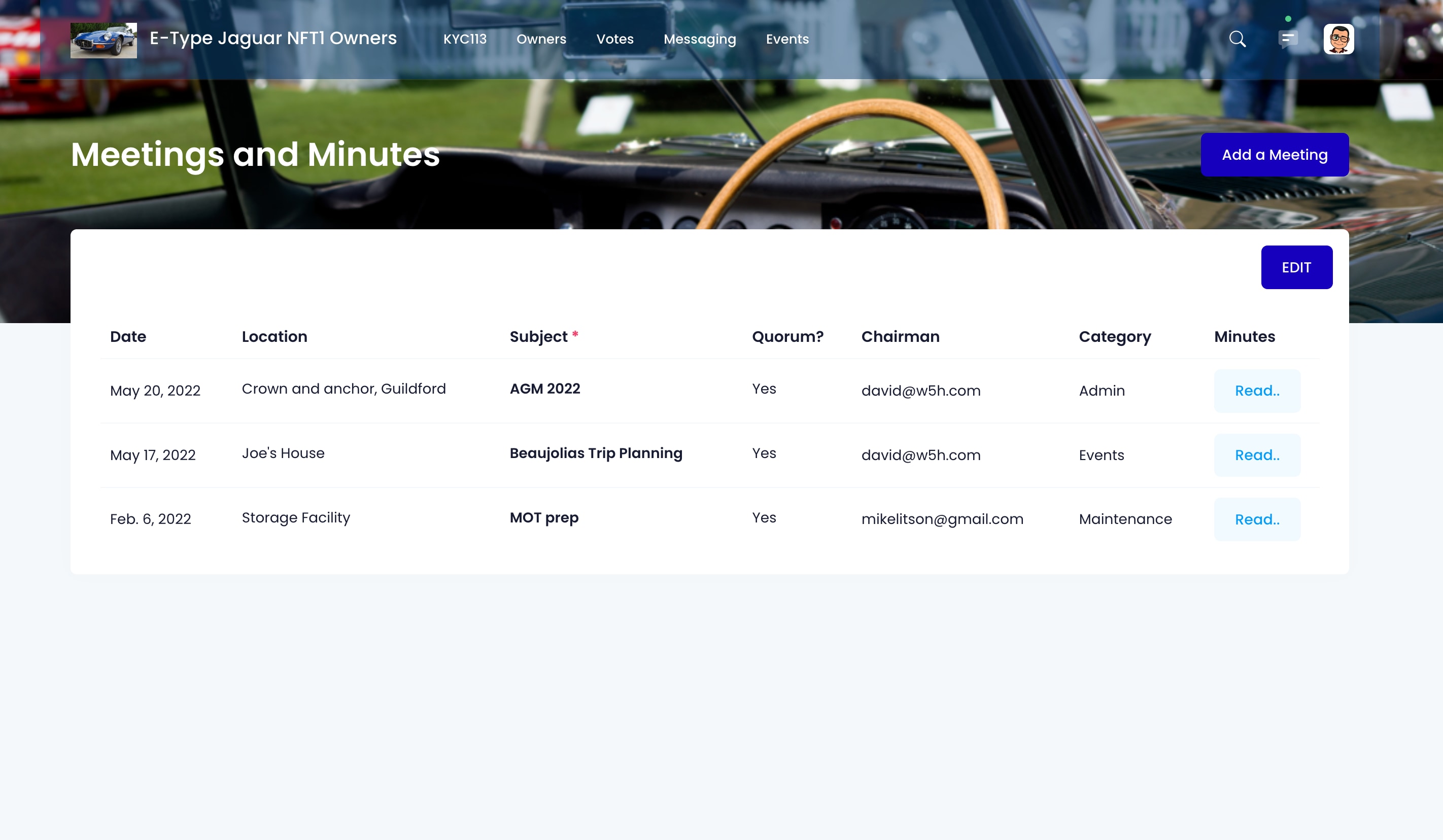Click the MOT prep subject
Viewport: 1443px width, 840px height.
tap(543, 517)
